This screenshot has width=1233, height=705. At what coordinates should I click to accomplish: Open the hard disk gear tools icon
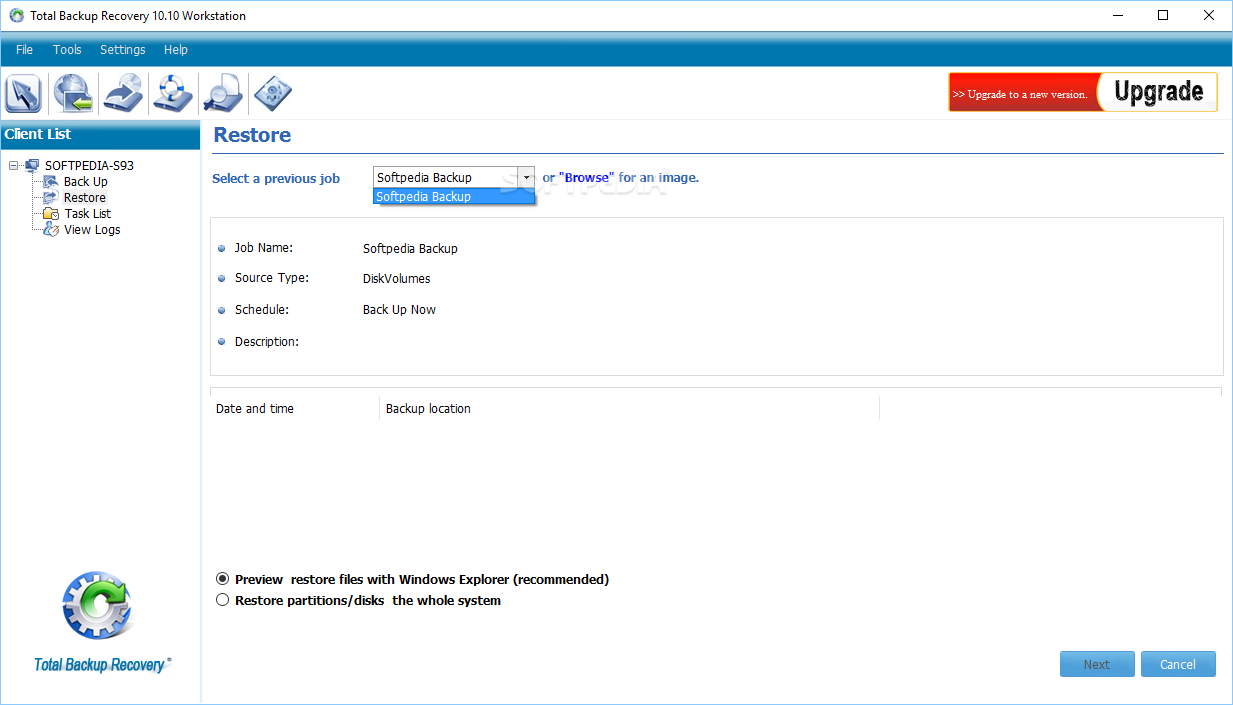point(272,94)
